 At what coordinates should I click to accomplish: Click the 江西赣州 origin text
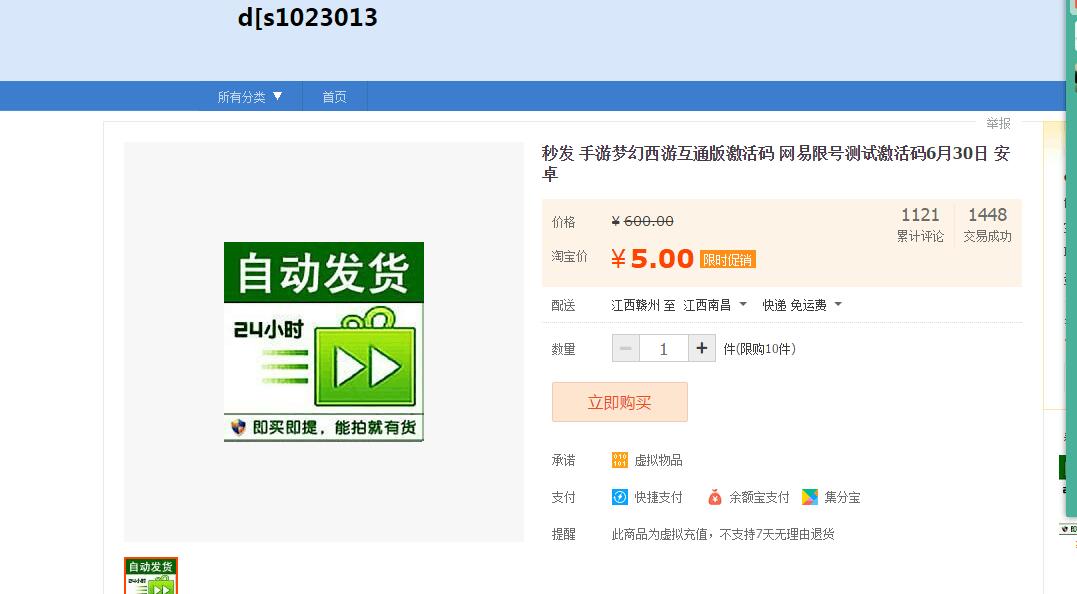coord(636,305)
